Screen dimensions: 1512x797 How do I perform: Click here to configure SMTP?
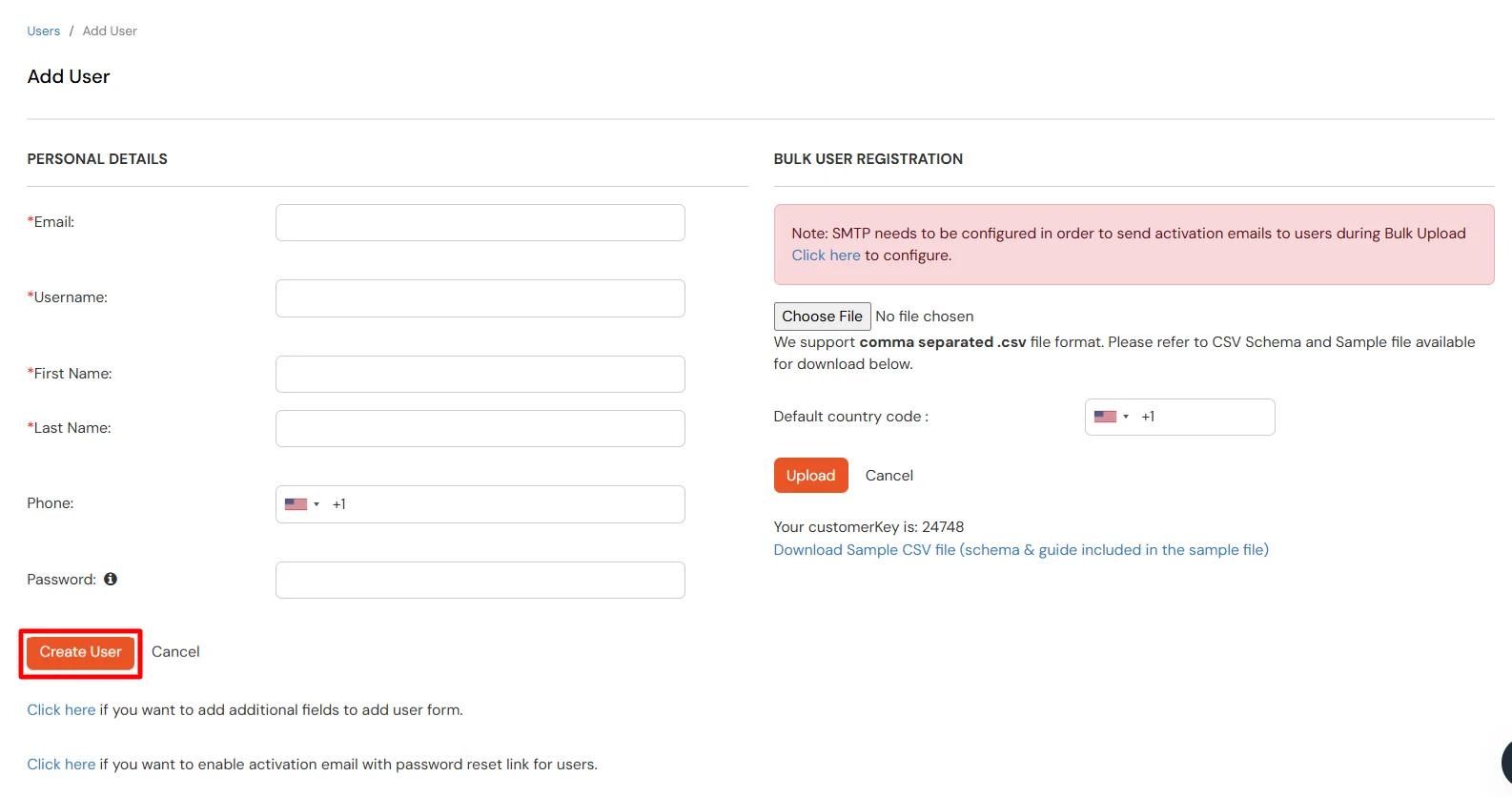click(x=826, y=255)
